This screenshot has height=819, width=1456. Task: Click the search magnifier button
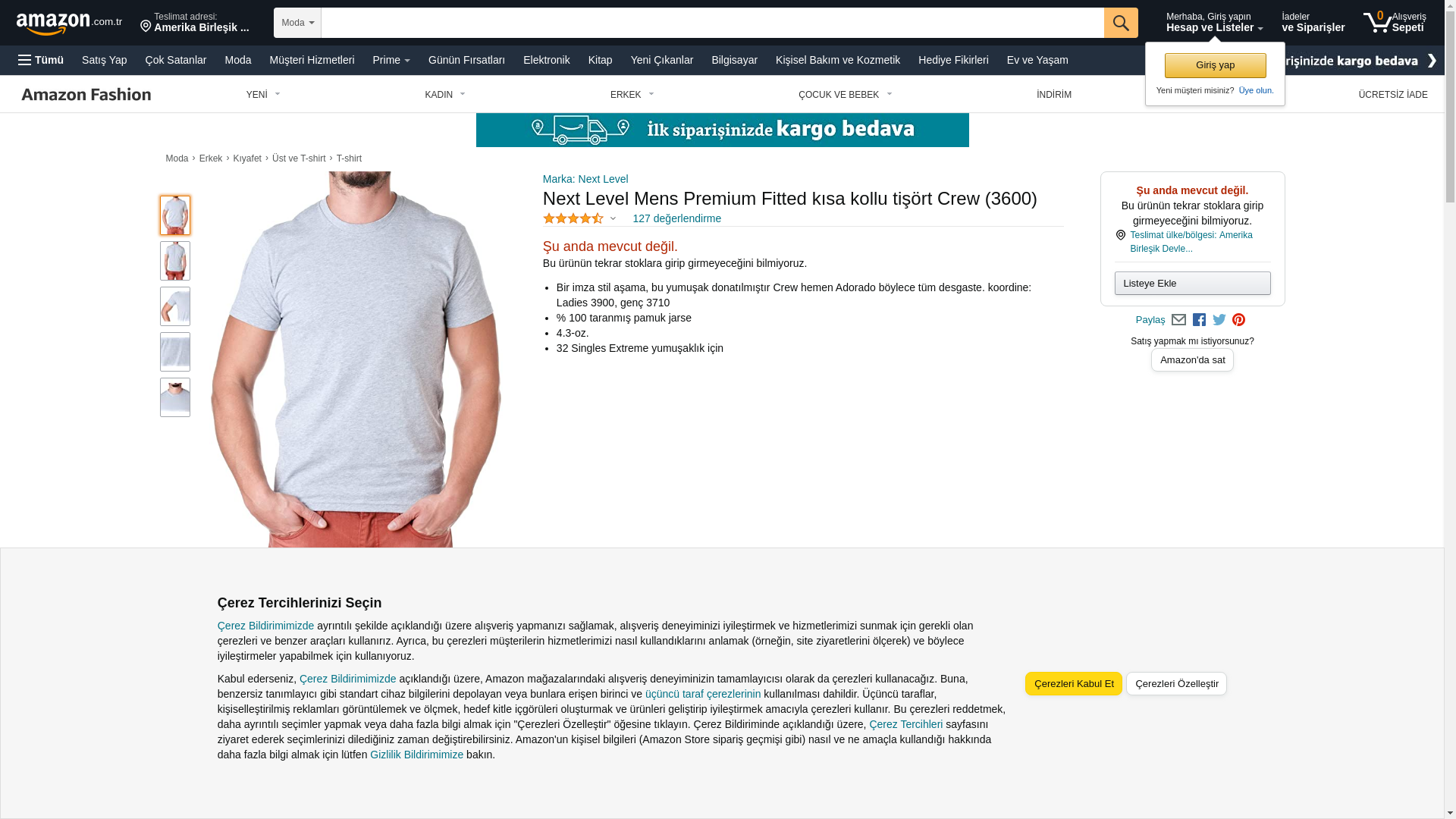pos(1121,23)
